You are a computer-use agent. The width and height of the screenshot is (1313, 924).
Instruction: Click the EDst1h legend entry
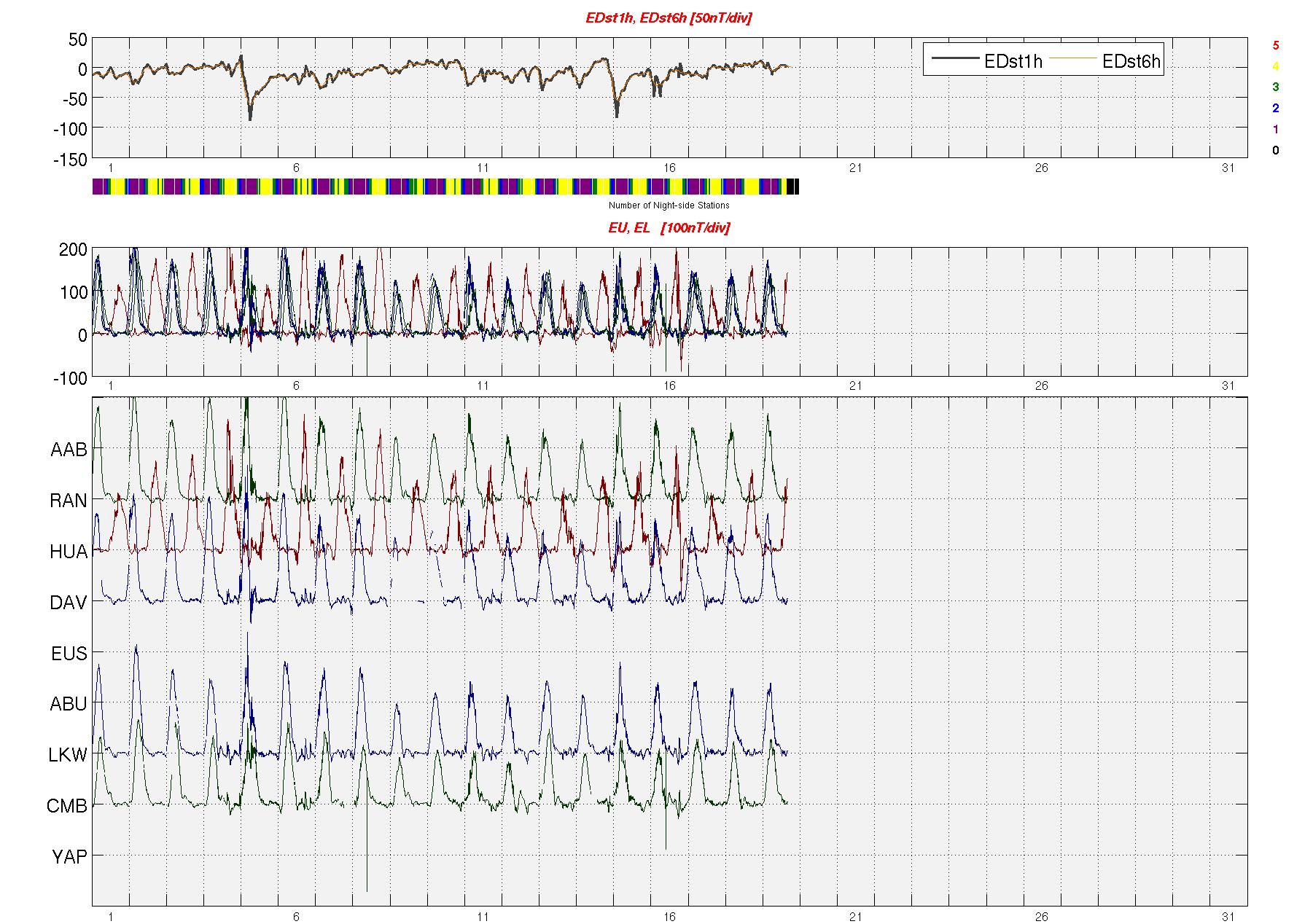[x=1013, y=62]
